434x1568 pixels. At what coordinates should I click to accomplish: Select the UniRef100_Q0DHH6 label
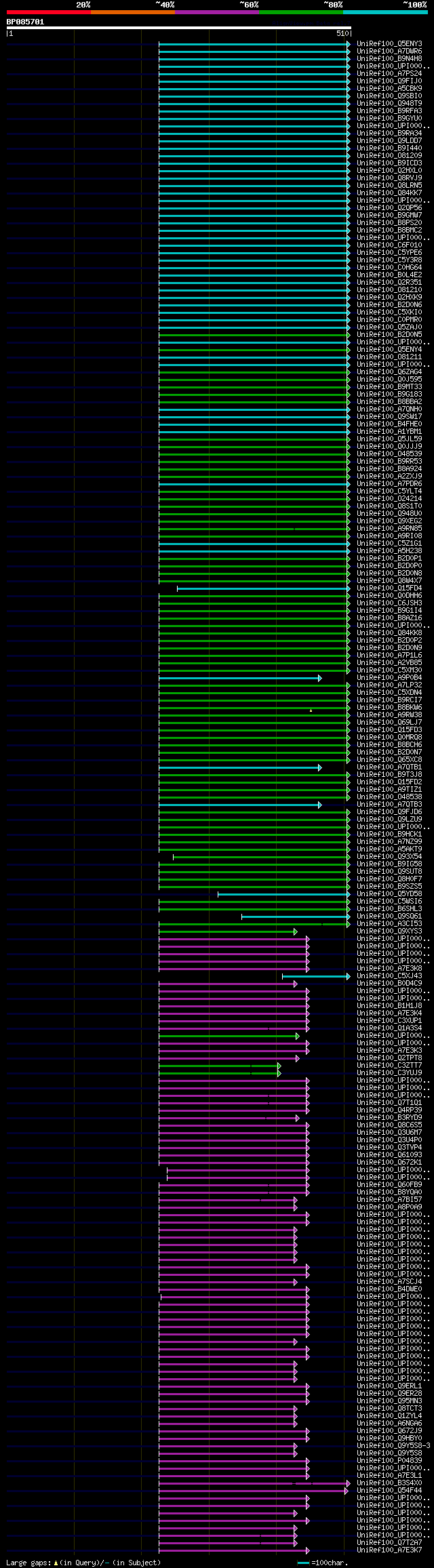coord(389,596)
